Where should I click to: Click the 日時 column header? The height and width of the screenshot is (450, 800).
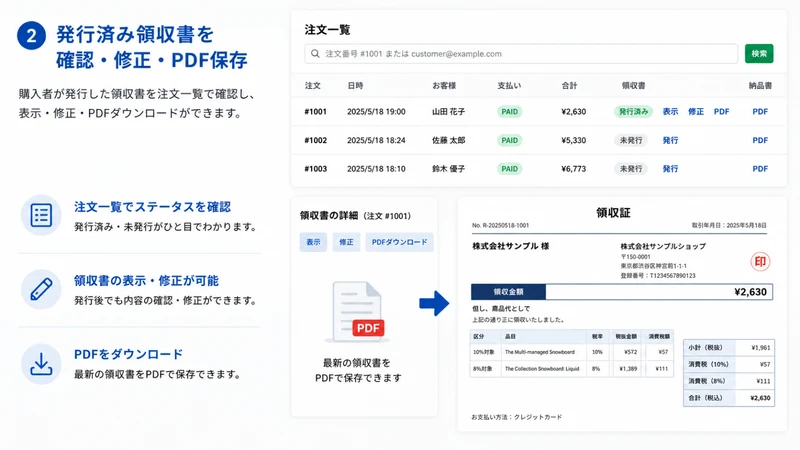pyautogui.click(x=355, y=85)
